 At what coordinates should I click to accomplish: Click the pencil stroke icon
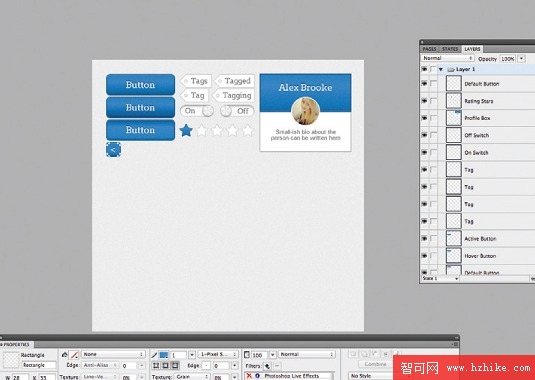[154, 355]
